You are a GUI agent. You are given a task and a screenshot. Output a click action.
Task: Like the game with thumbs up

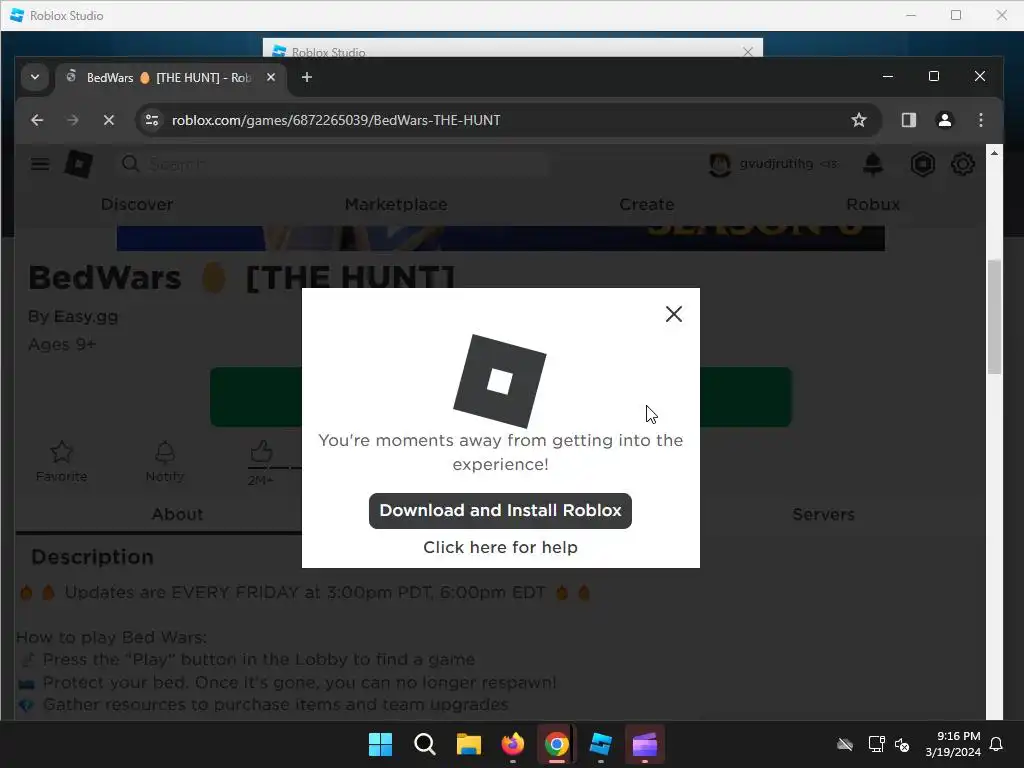[x=261, y=451]
